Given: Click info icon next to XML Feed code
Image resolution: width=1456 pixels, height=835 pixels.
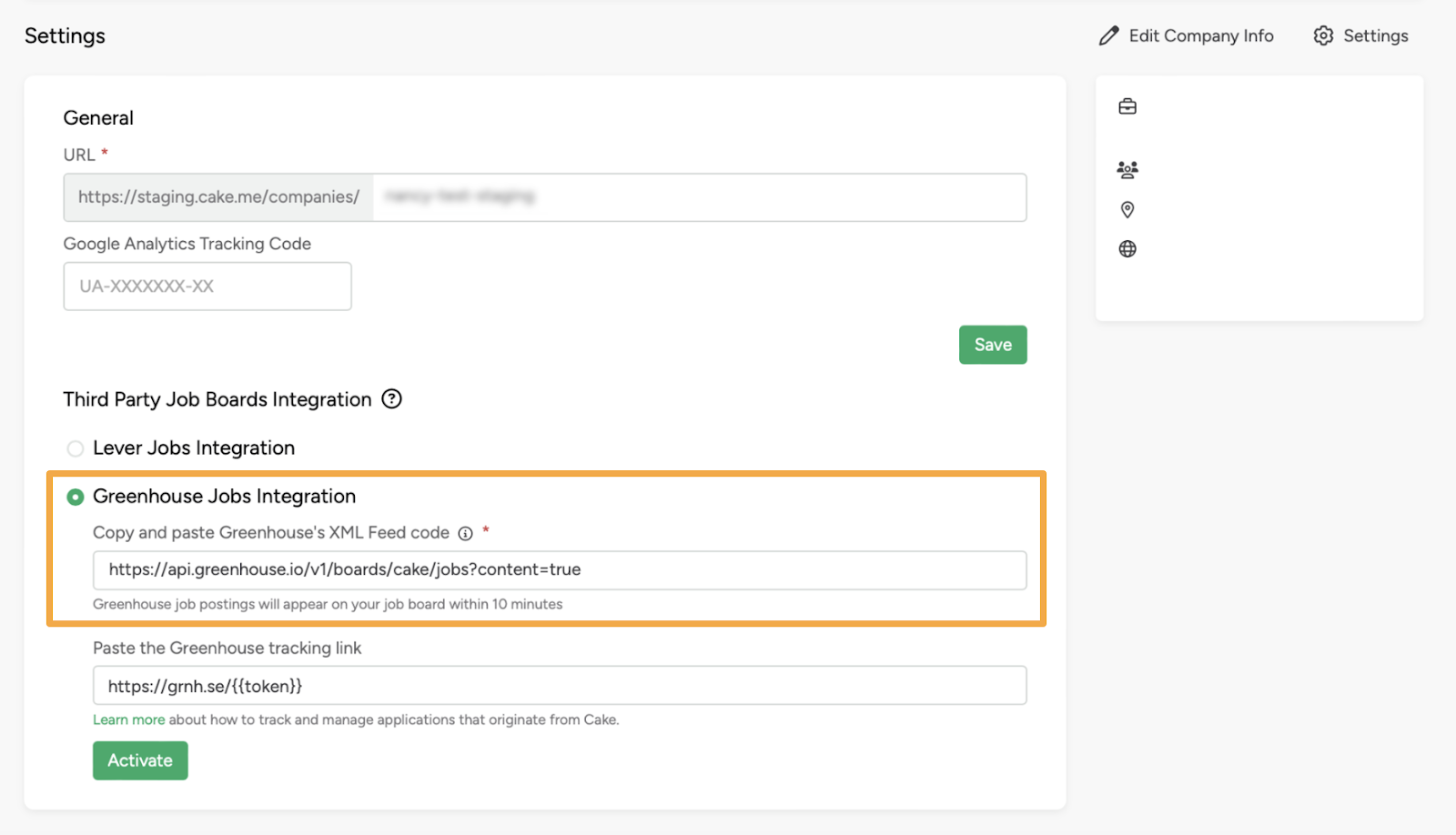Looking at the screenshot, I should pyautogui.click(x=465, y=534).
